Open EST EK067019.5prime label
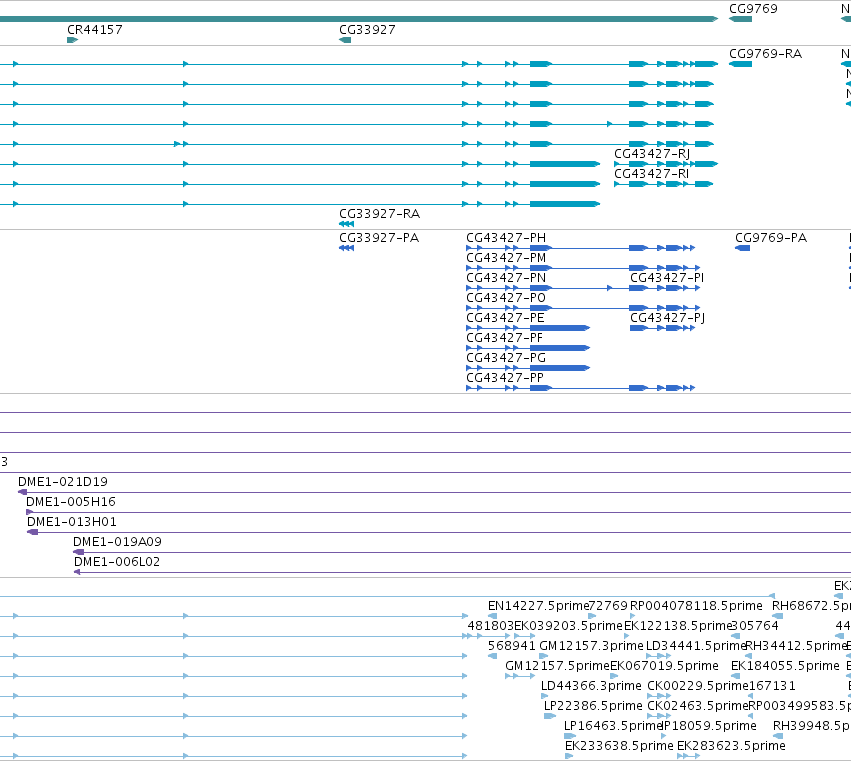 pyautogui.click(x=664, y=666)
